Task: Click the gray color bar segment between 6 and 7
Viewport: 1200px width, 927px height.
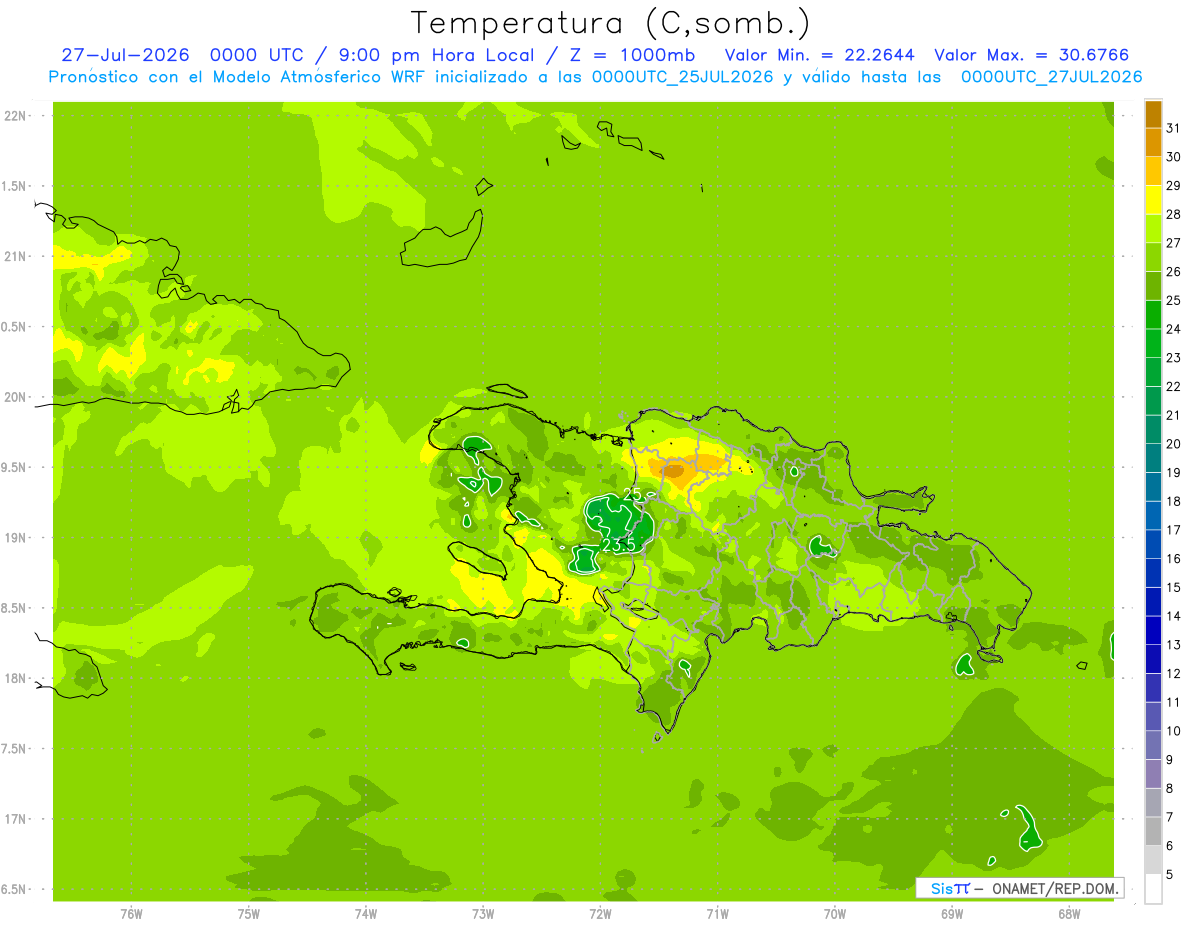Action: pos(1153,831)
